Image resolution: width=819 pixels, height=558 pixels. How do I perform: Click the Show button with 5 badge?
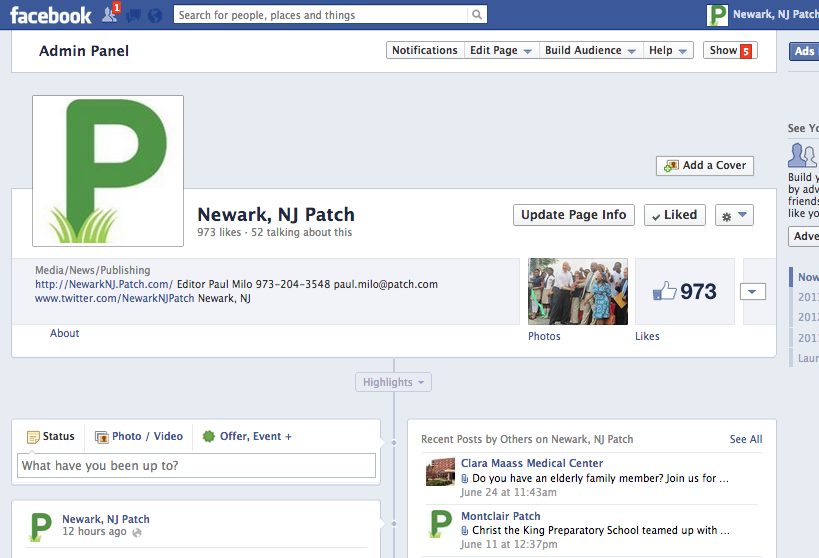click(730, 50)
